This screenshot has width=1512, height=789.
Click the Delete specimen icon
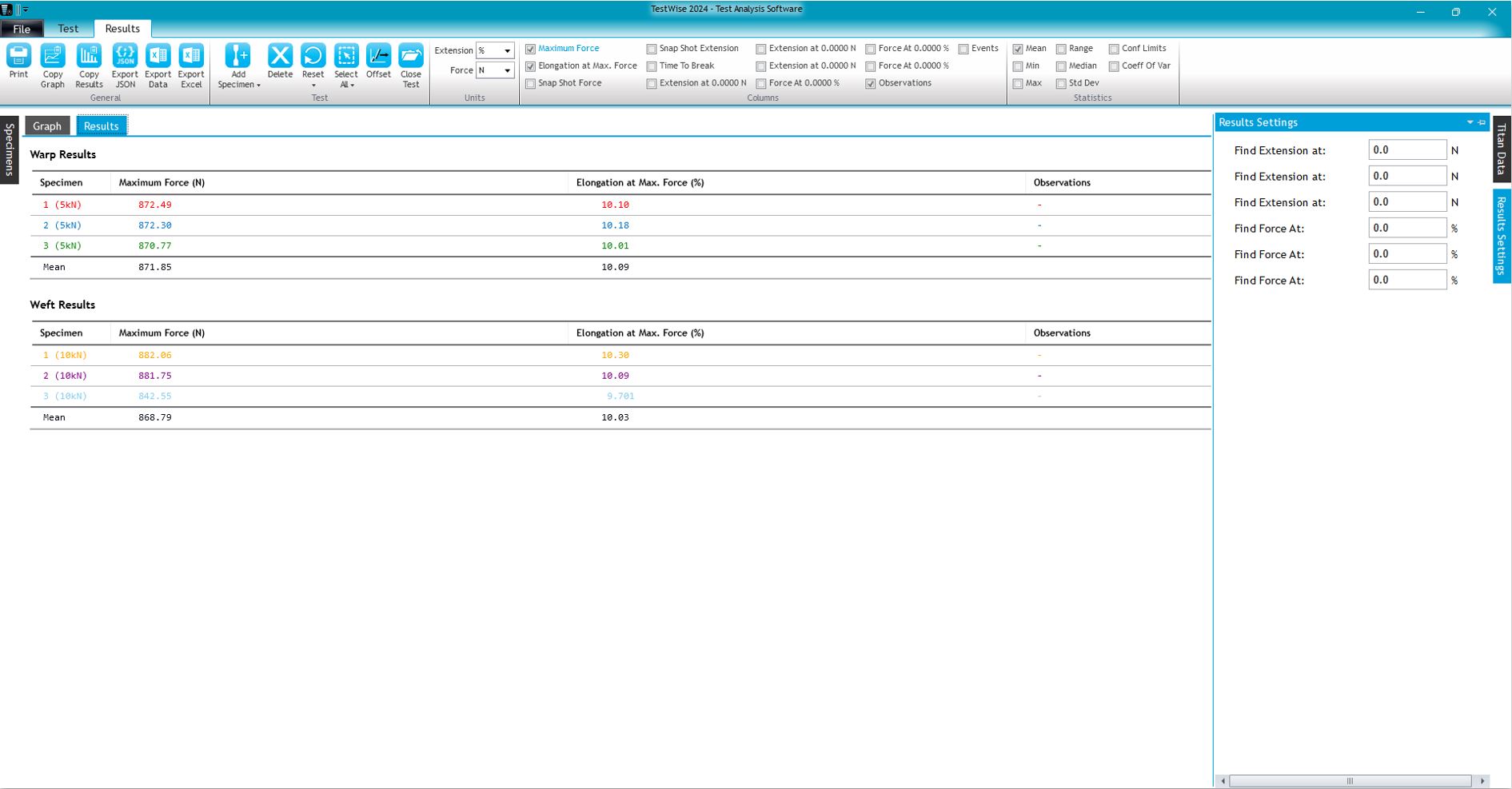point(280,56)
